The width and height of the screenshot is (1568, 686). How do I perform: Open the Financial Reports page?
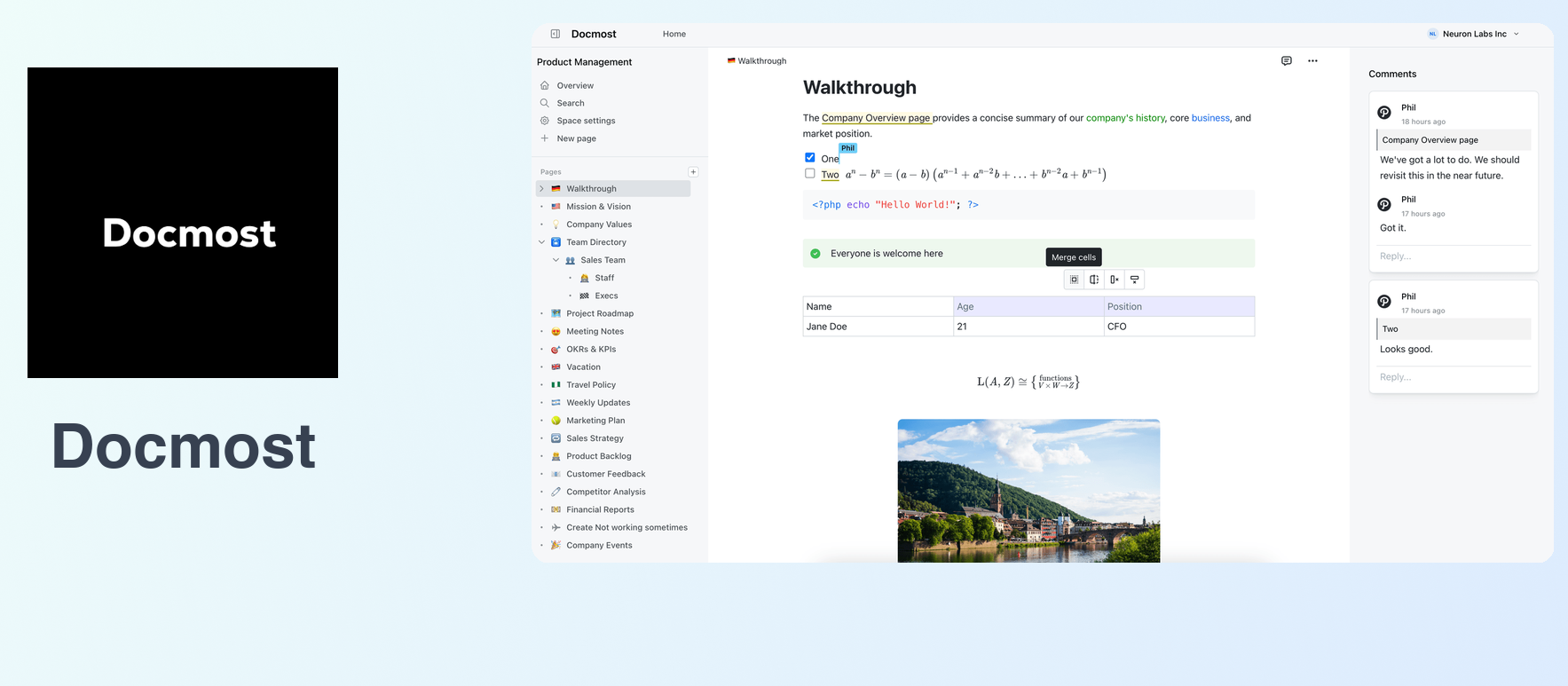(x=600, y=509)
